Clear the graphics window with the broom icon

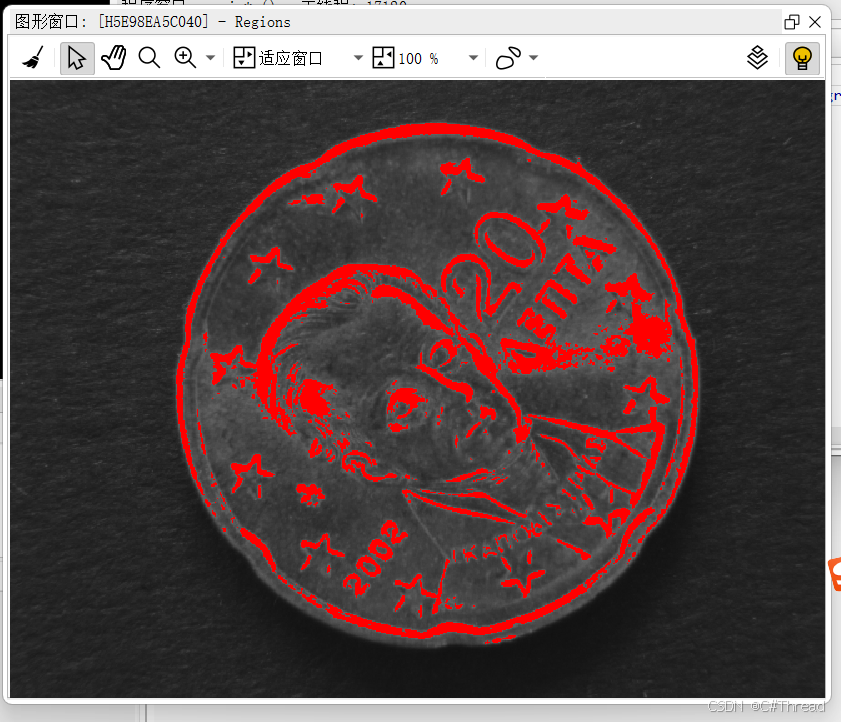[33, 58]
